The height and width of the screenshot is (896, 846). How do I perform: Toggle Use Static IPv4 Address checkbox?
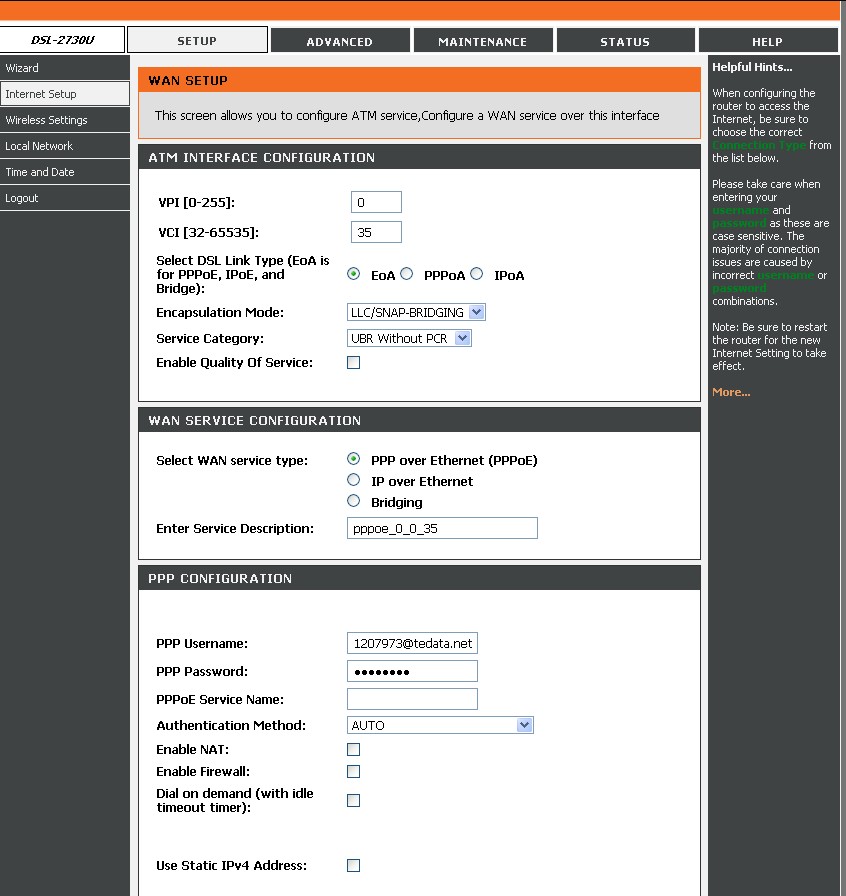tap(353, 865)
